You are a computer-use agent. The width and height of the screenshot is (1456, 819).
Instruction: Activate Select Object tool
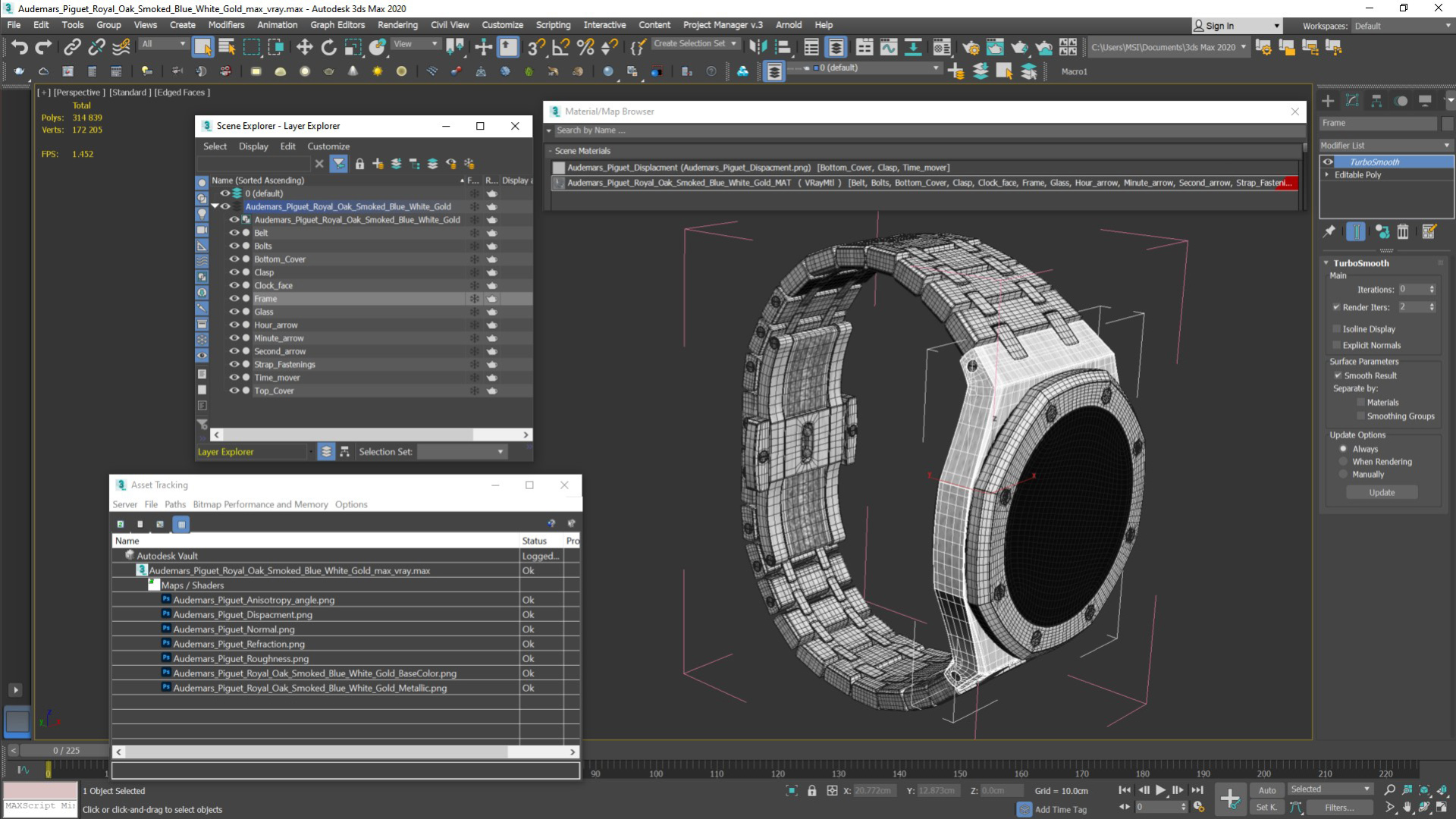coord(202,47)
